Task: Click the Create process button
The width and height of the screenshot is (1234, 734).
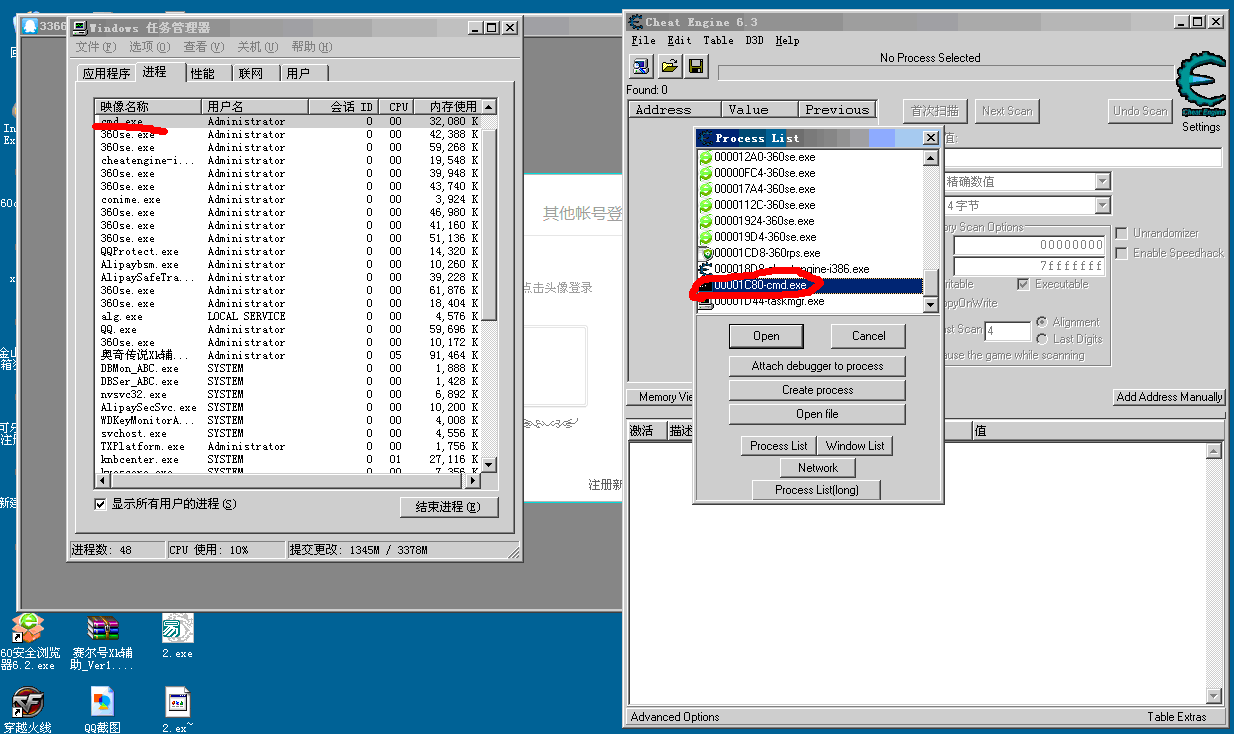Action: coord(817,390)
